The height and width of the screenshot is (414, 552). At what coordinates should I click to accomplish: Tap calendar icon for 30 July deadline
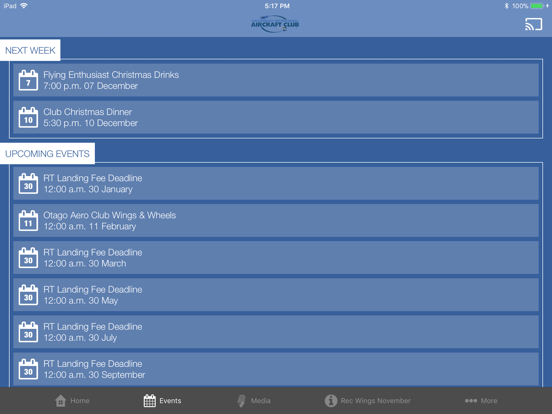pos(28,332)
